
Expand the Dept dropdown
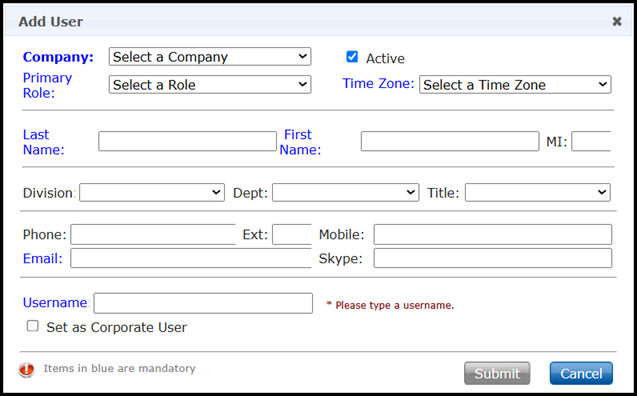pyautogui.click(x=345, y=193)
